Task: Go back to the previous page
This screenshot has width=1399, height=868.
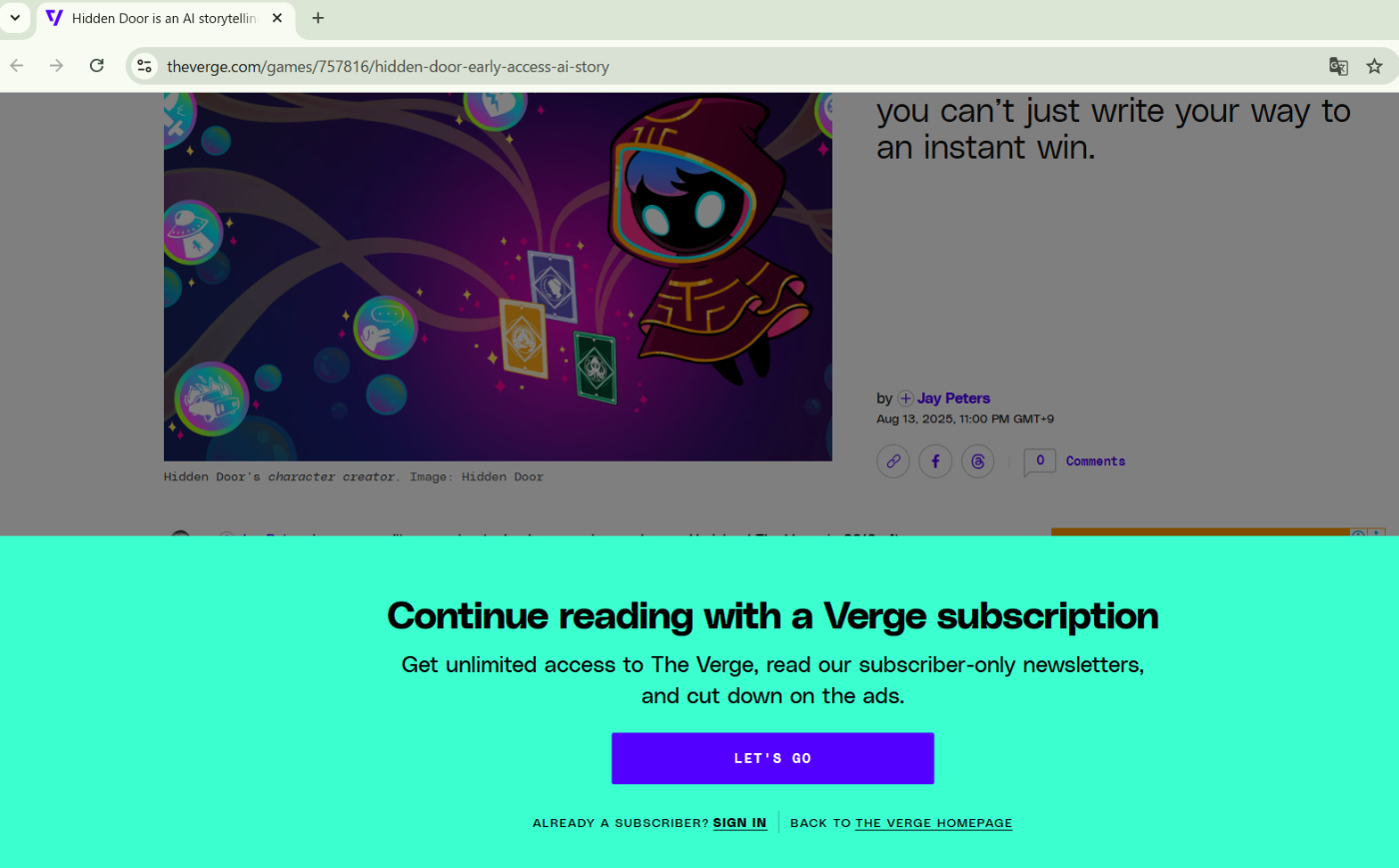Action: (x=17, y=66)
